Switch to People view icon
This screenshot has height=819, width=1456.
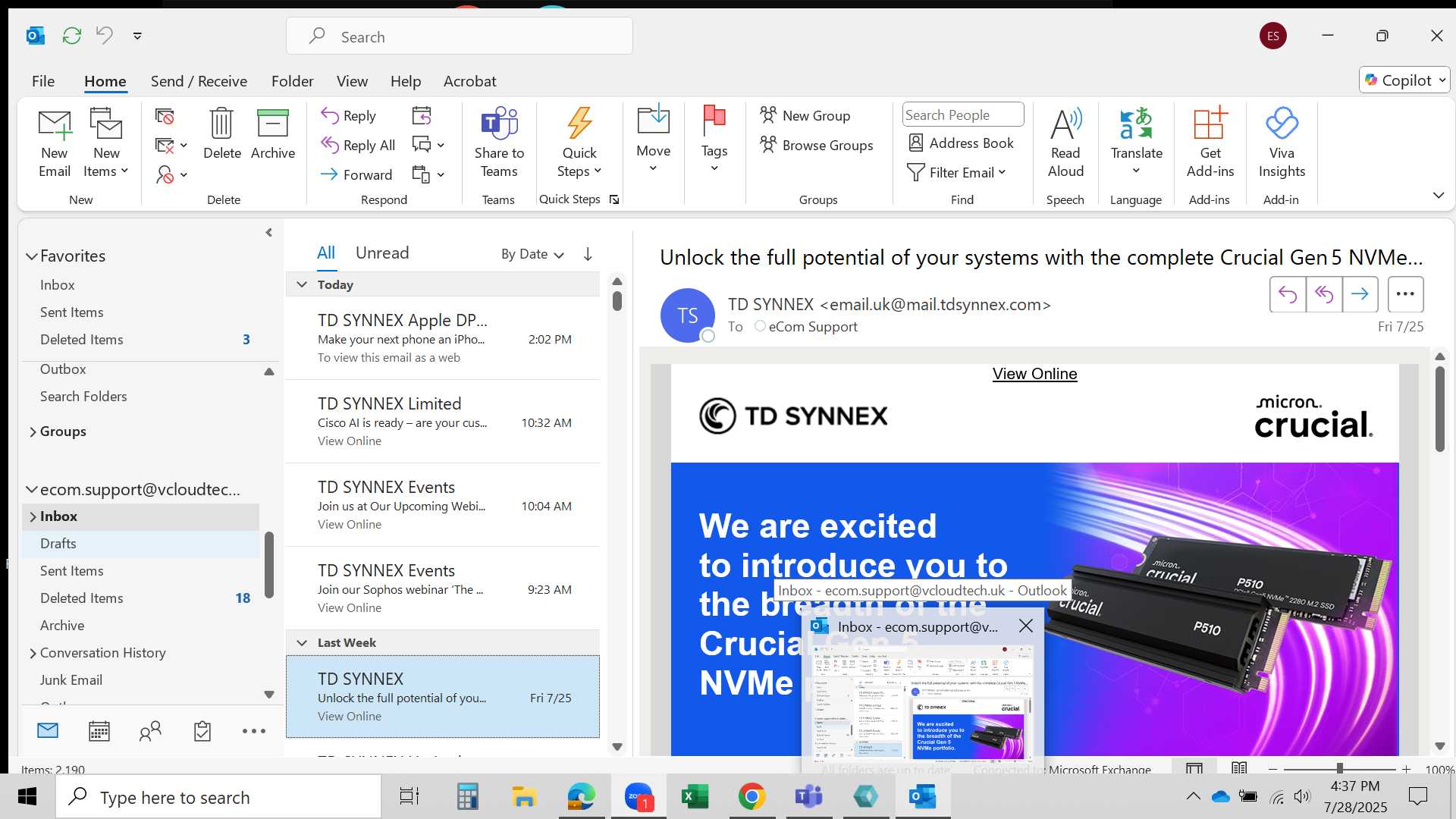pyautogui.click(x=150, y=731)
